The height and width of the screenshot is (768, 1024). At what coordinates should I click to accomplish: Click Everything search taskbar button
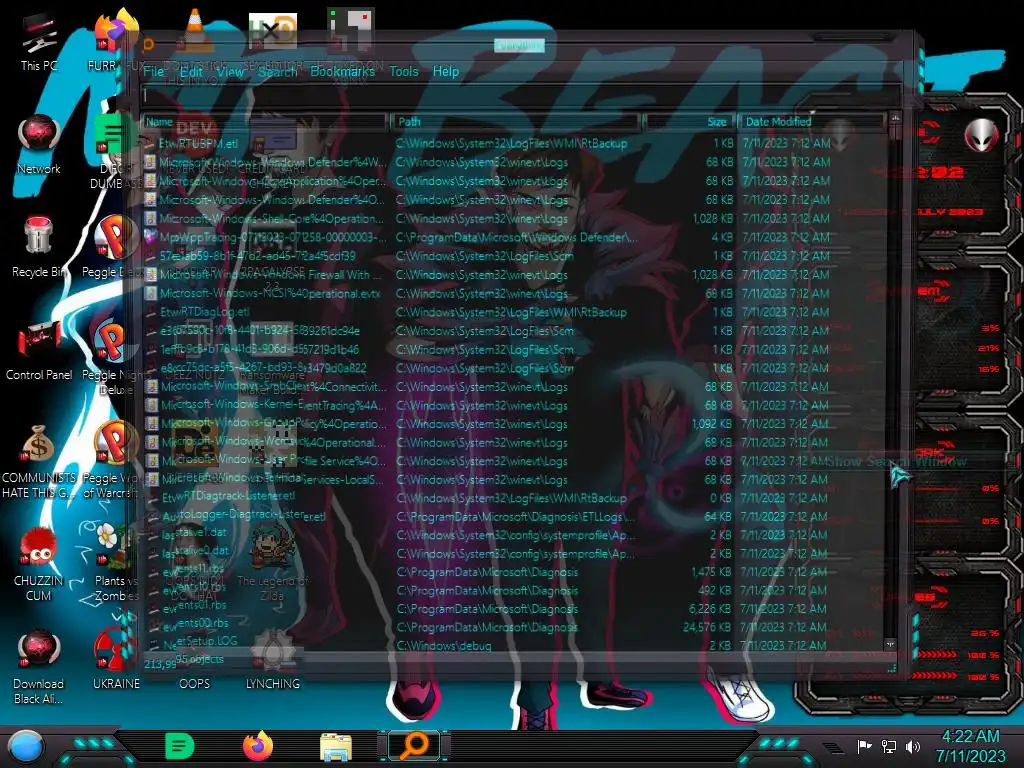coord(415,746)
